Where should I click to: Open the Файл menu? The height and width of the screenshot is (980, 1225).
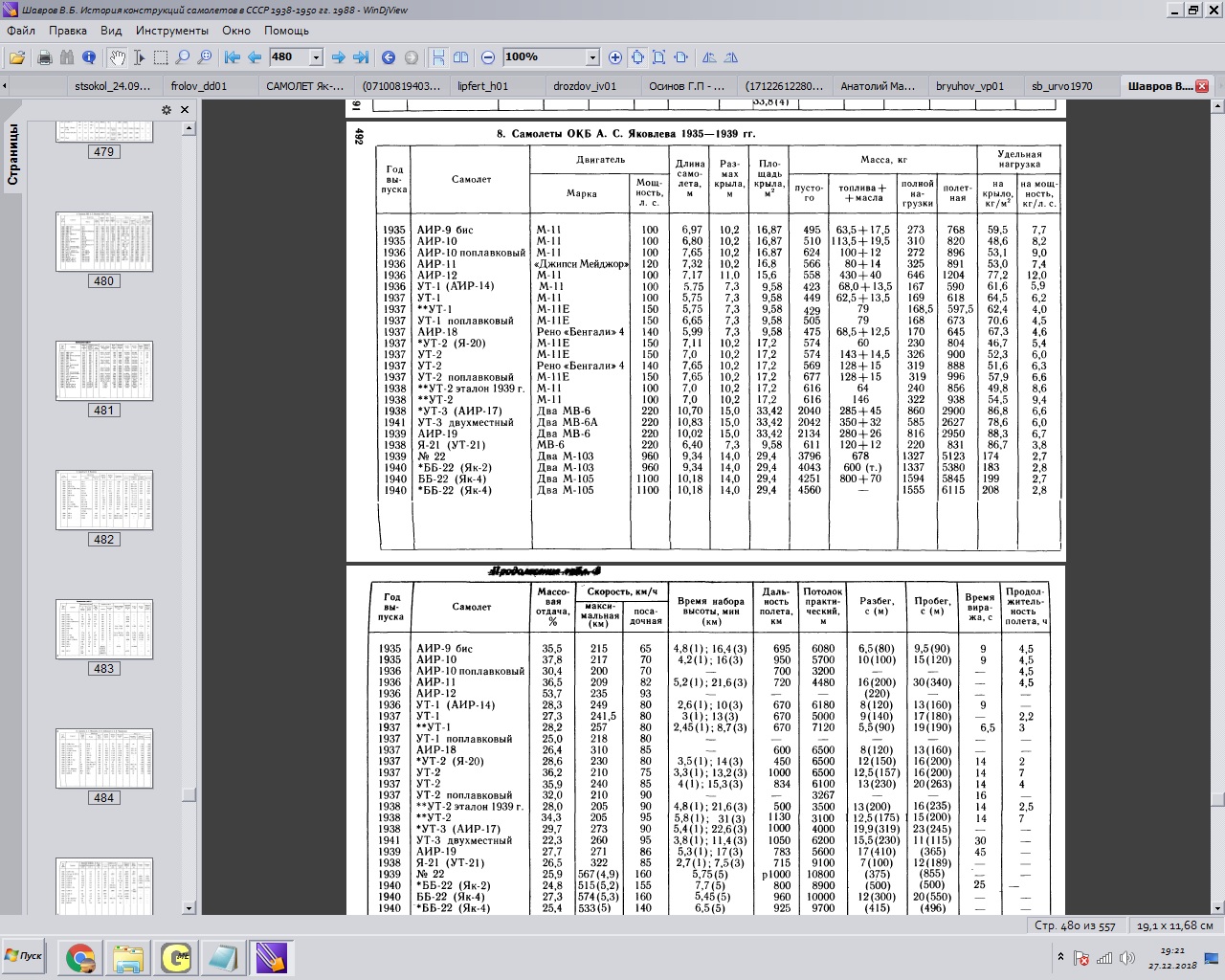point(21,31)
